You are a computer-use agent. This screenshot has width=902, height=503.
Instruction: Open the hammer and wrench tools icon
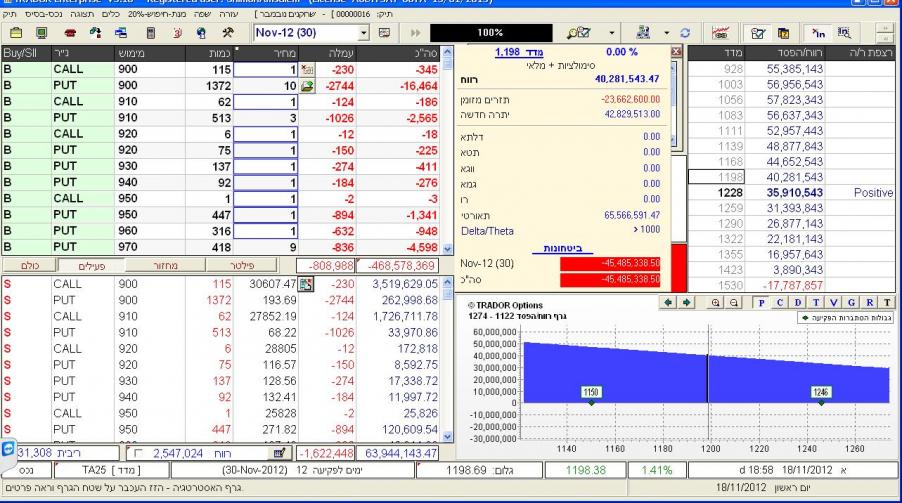(227, 33)
